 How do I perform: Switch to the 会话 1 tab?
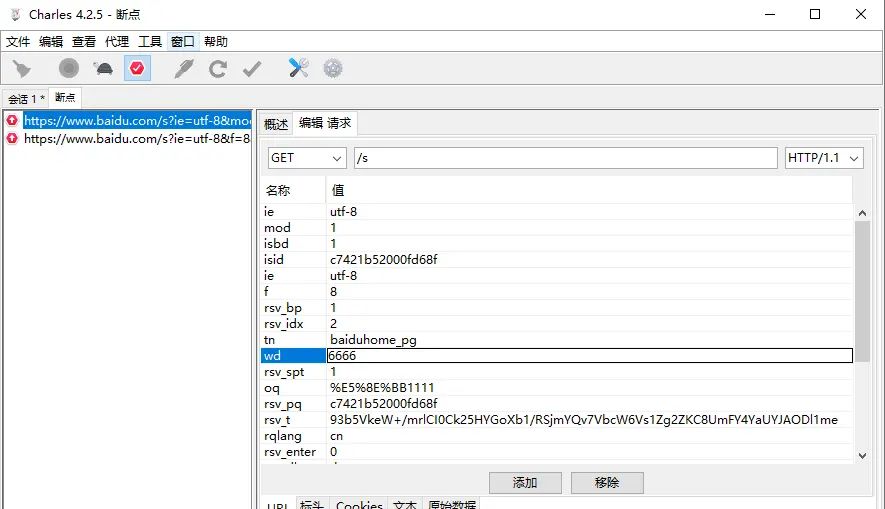26,99
